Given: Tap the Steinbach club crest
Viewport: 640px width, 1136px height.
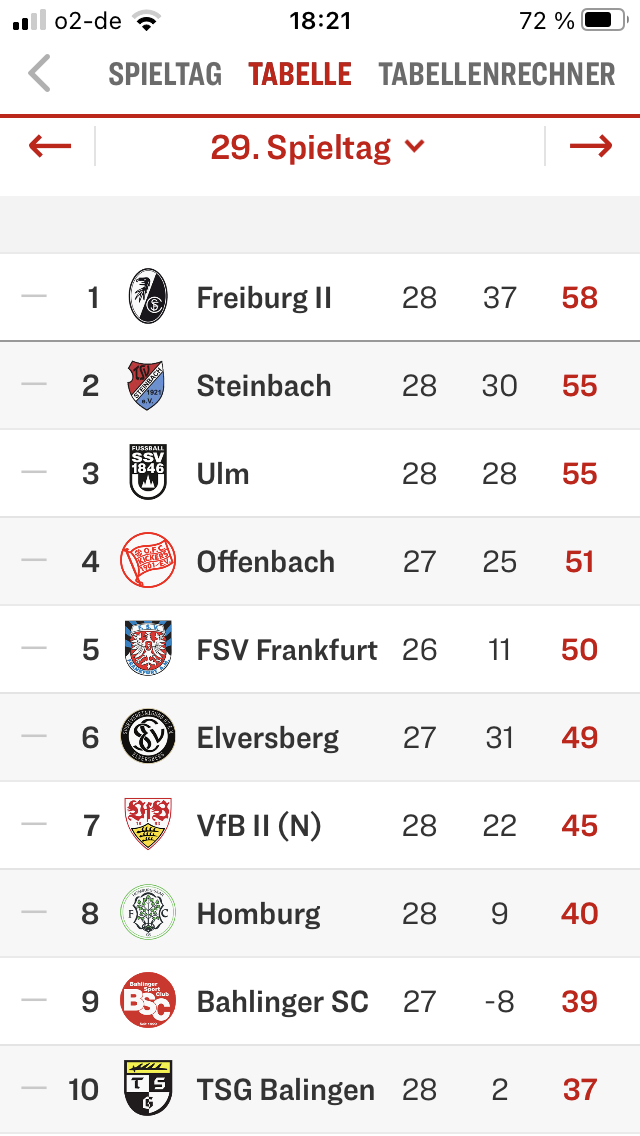Looking at the screenshot, I should pos(146,385).
